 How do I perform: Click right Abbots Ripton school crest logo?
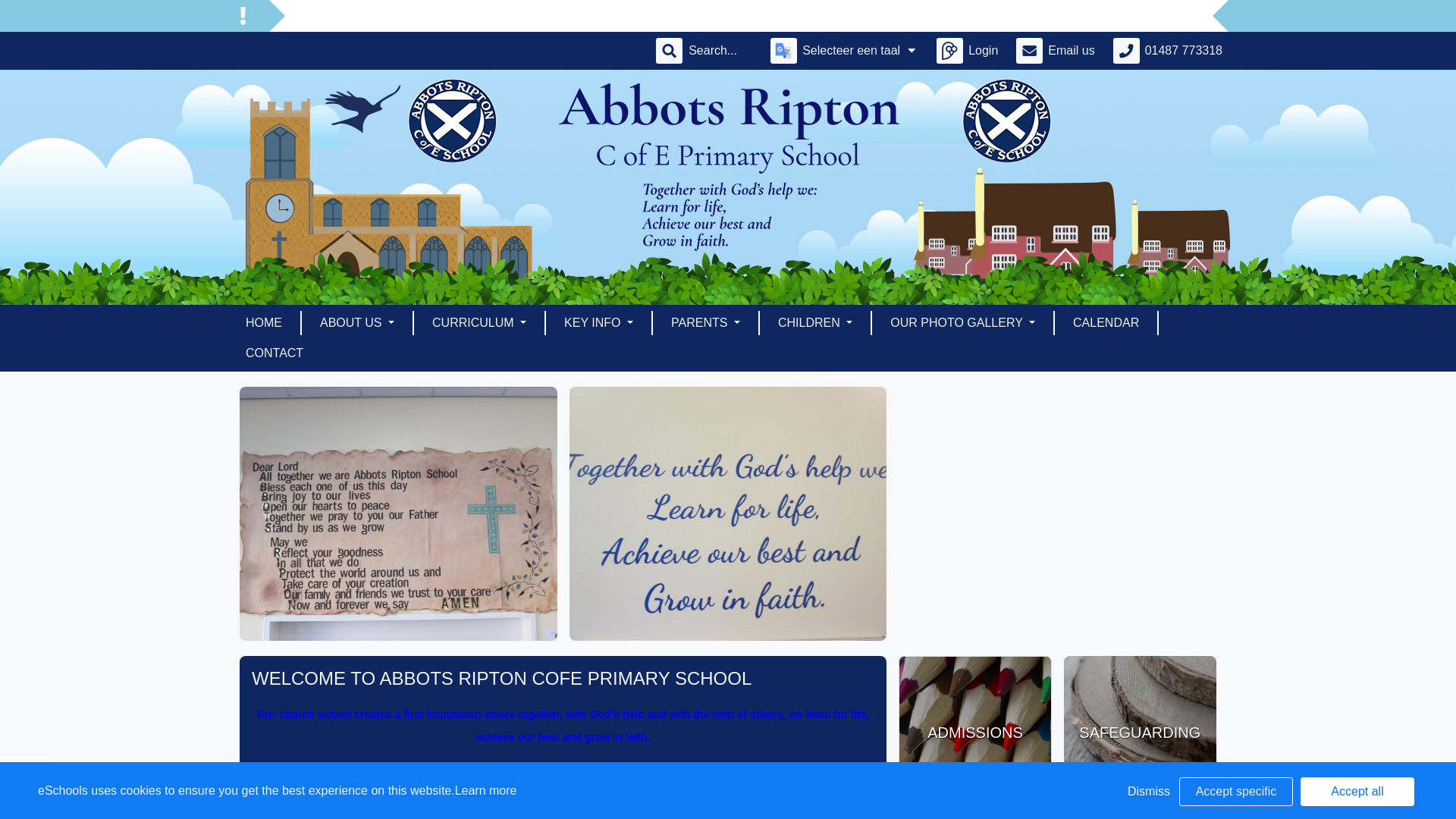[1007, 121]
